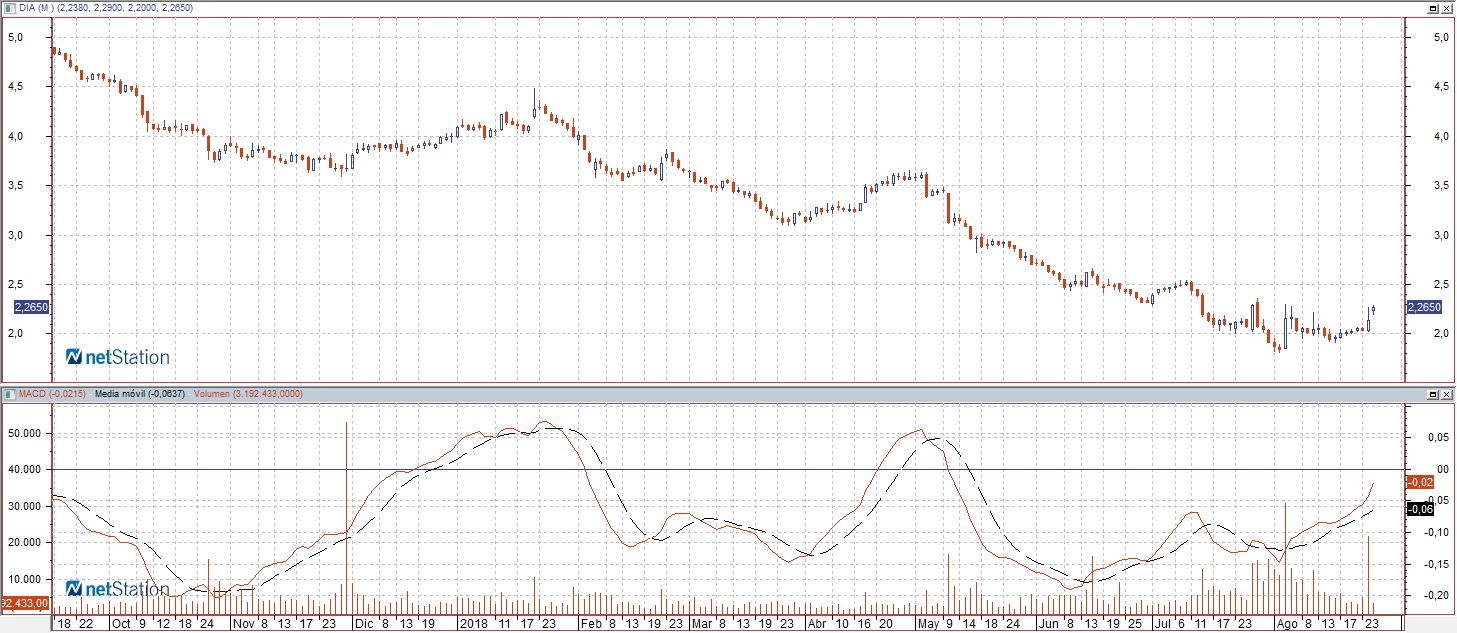This screenshot has height=633, width=1457.
Task: Click the Ago label on the time axis
Action: (x=1286, y=623)
